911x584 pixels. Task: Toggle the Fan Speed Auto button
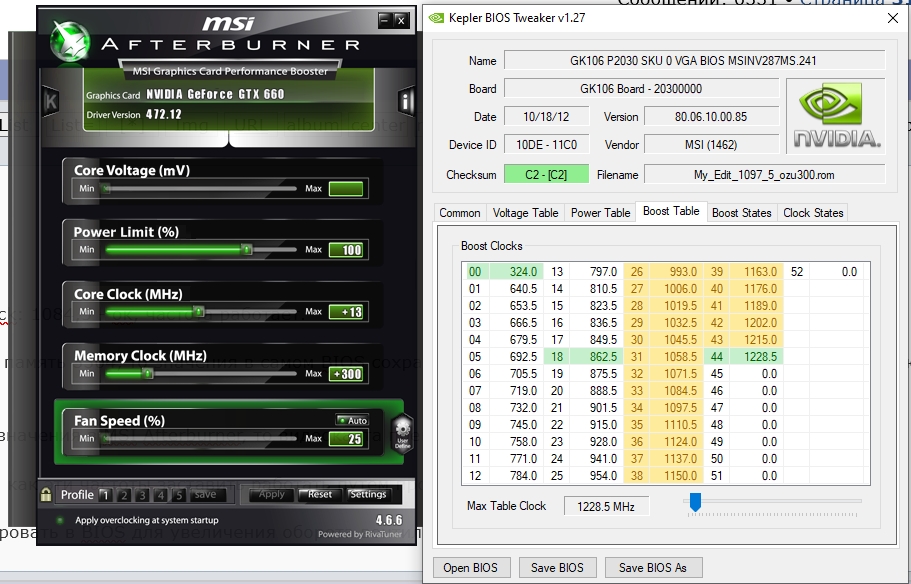pos(352,420)
